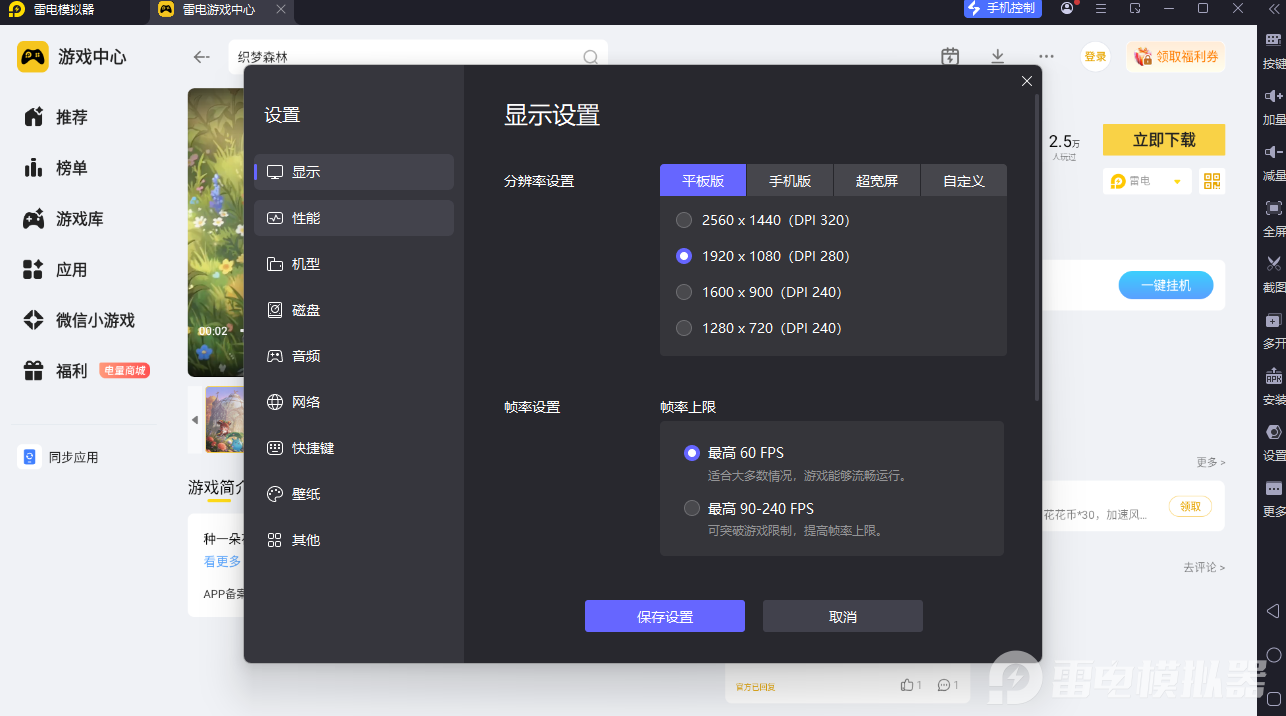Open the 性能 performance settings section
Image resolution: width=1286 pixels, height=716 pixels.
click(x=354, y=218)
